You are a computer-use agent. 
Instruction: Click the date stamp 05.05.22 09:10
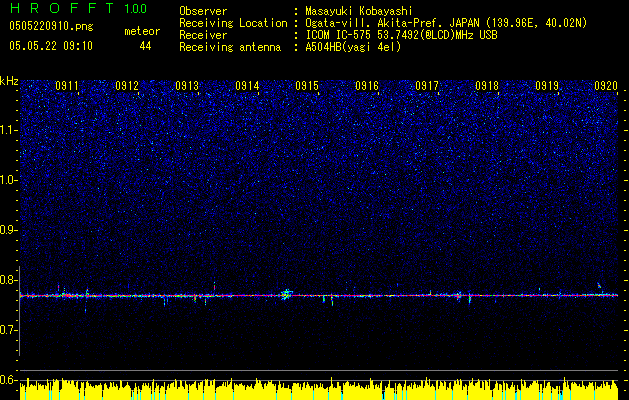[51, 46]
